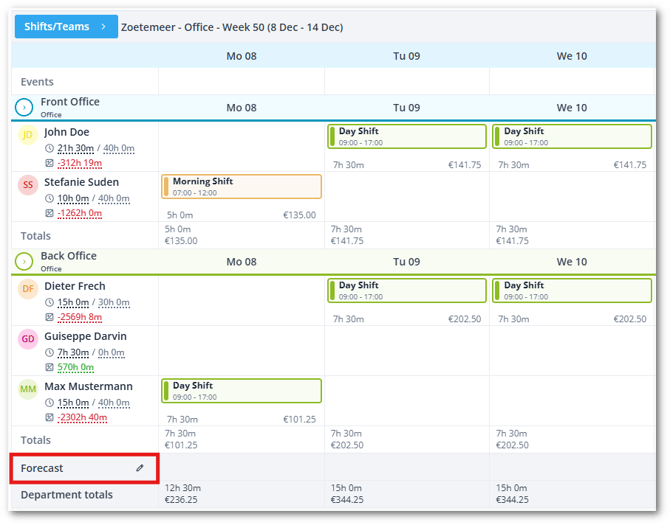Viewport: 670px width, 525px height.
Task: Collapse the Back Office team section
Action: tap(24, 261)
